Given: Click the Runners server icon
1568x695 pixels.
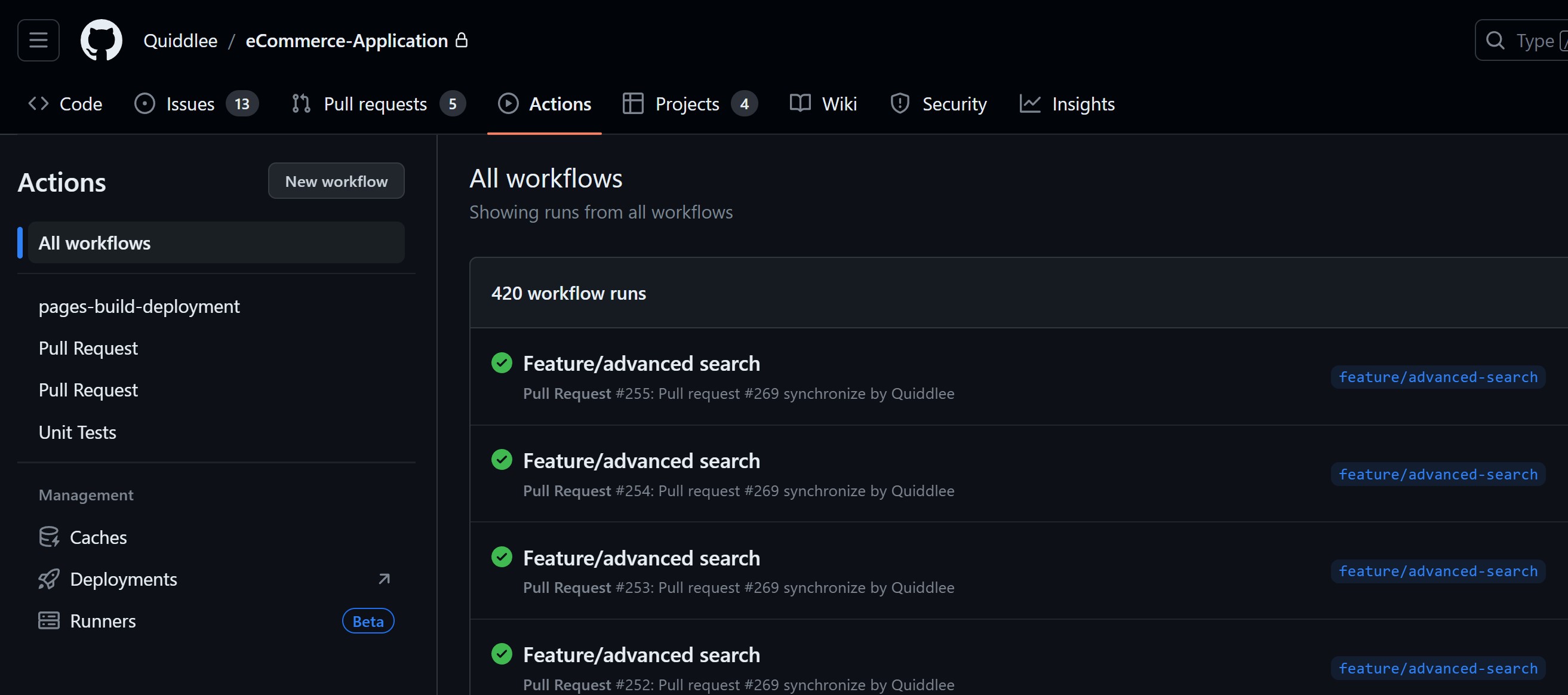Looking at the screenshot, I should tap(49, 621).
